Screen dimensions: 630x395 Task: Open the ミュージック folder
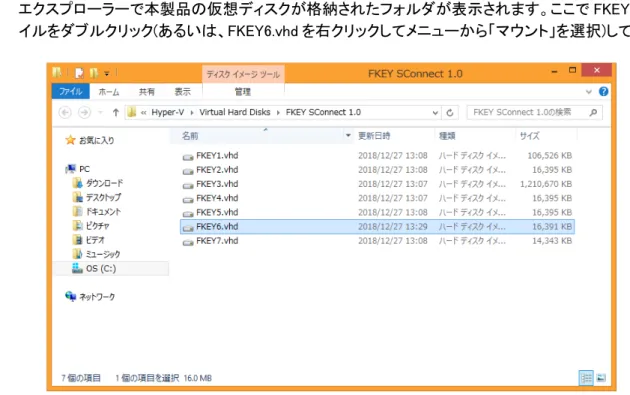pos(103,254)
